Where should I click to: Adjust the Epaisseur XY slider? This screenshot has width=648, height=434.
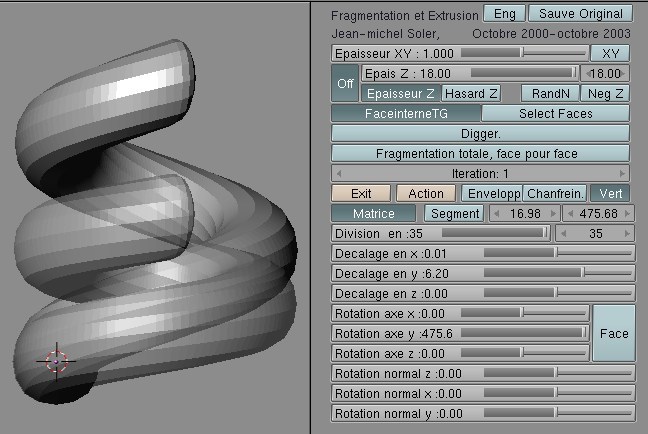(460, 53)
